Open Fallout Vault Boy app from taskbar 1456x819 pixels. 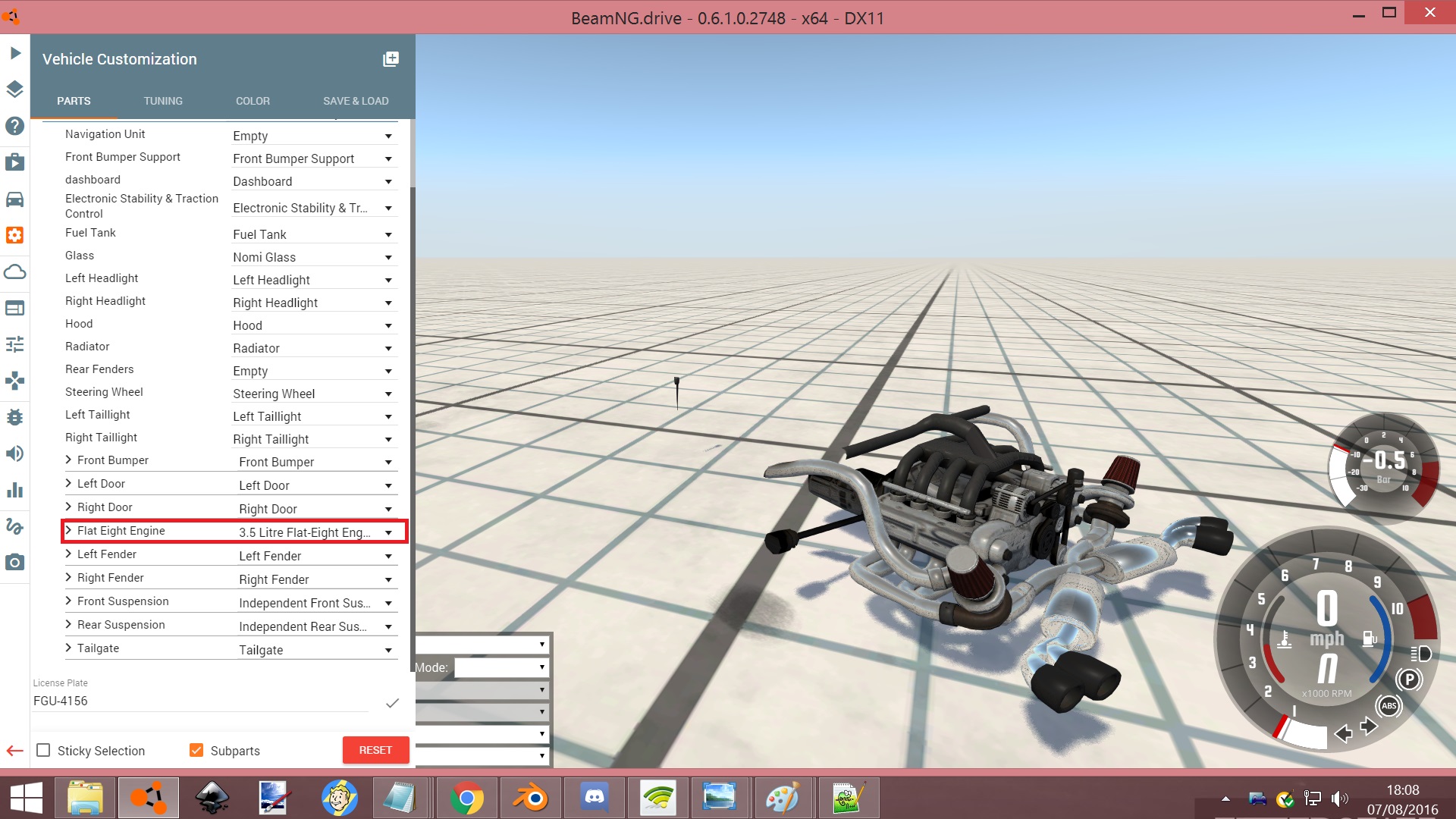[340, 798]
